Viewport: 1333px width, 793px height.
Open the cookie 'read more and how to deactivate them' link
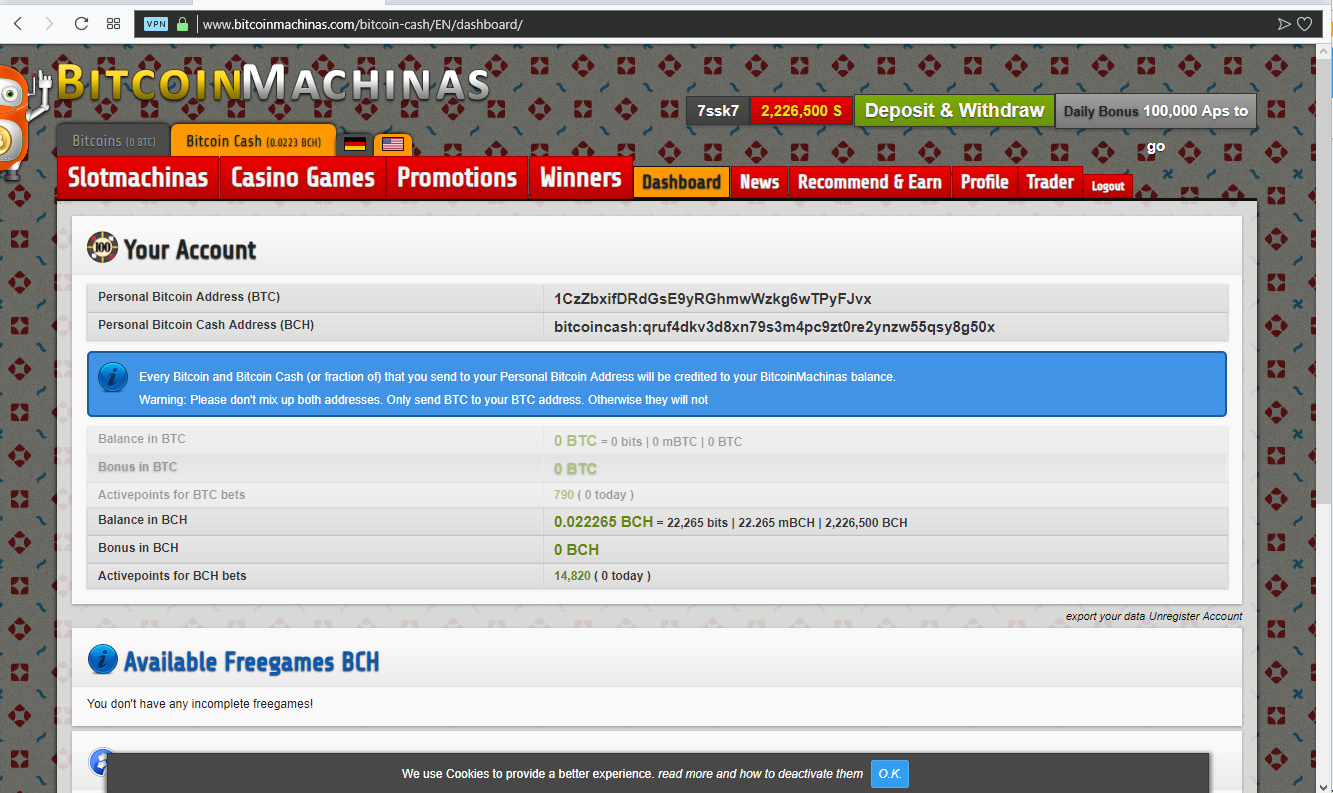click(760, 774)
